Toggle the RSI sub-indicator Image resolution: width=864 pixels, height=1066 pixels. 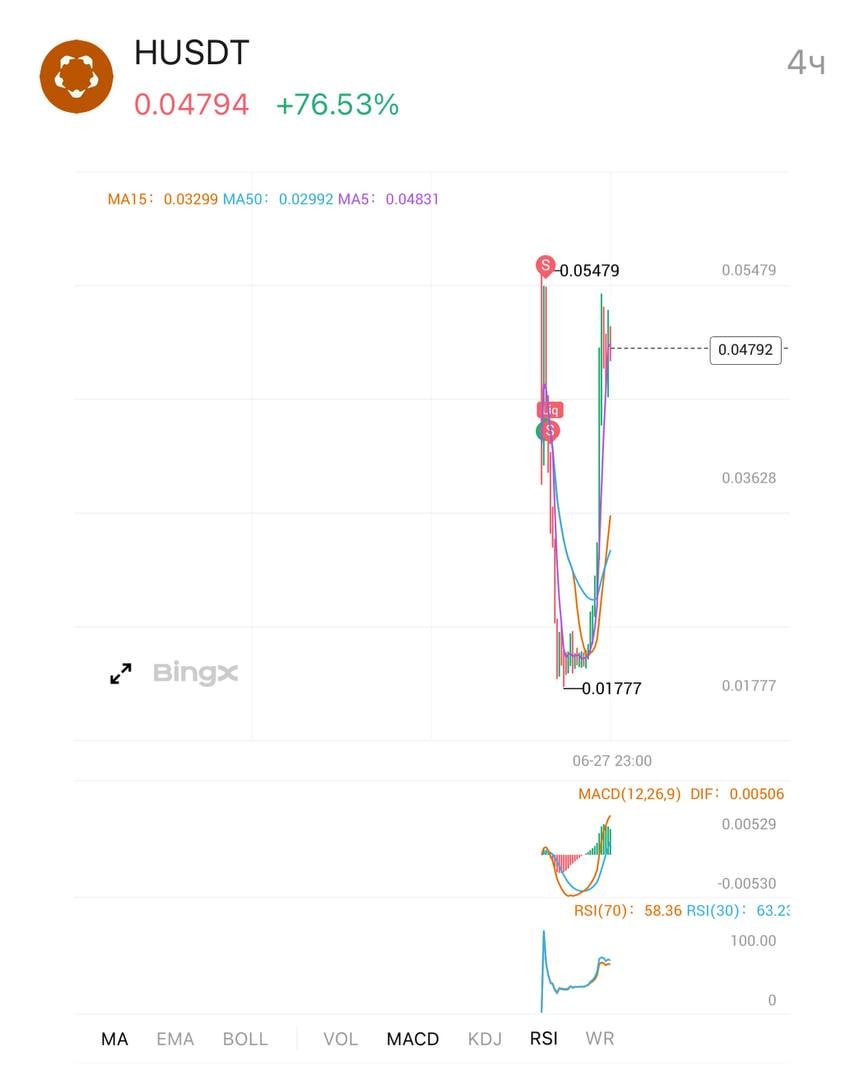544,1038
